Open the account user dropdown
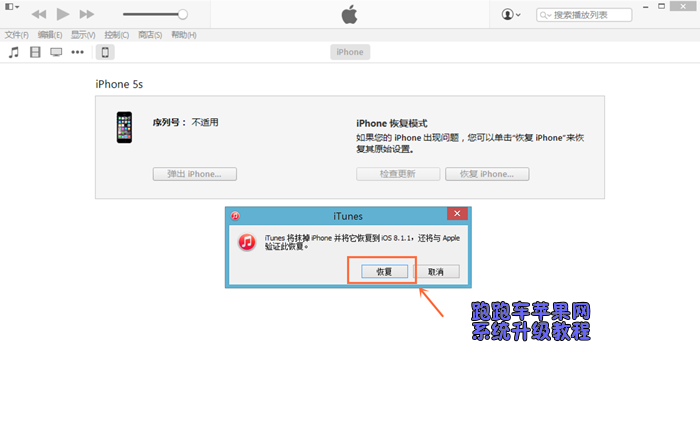Image resolution: width=700 pixels, height=444 pixels. [x=511, y=14]
